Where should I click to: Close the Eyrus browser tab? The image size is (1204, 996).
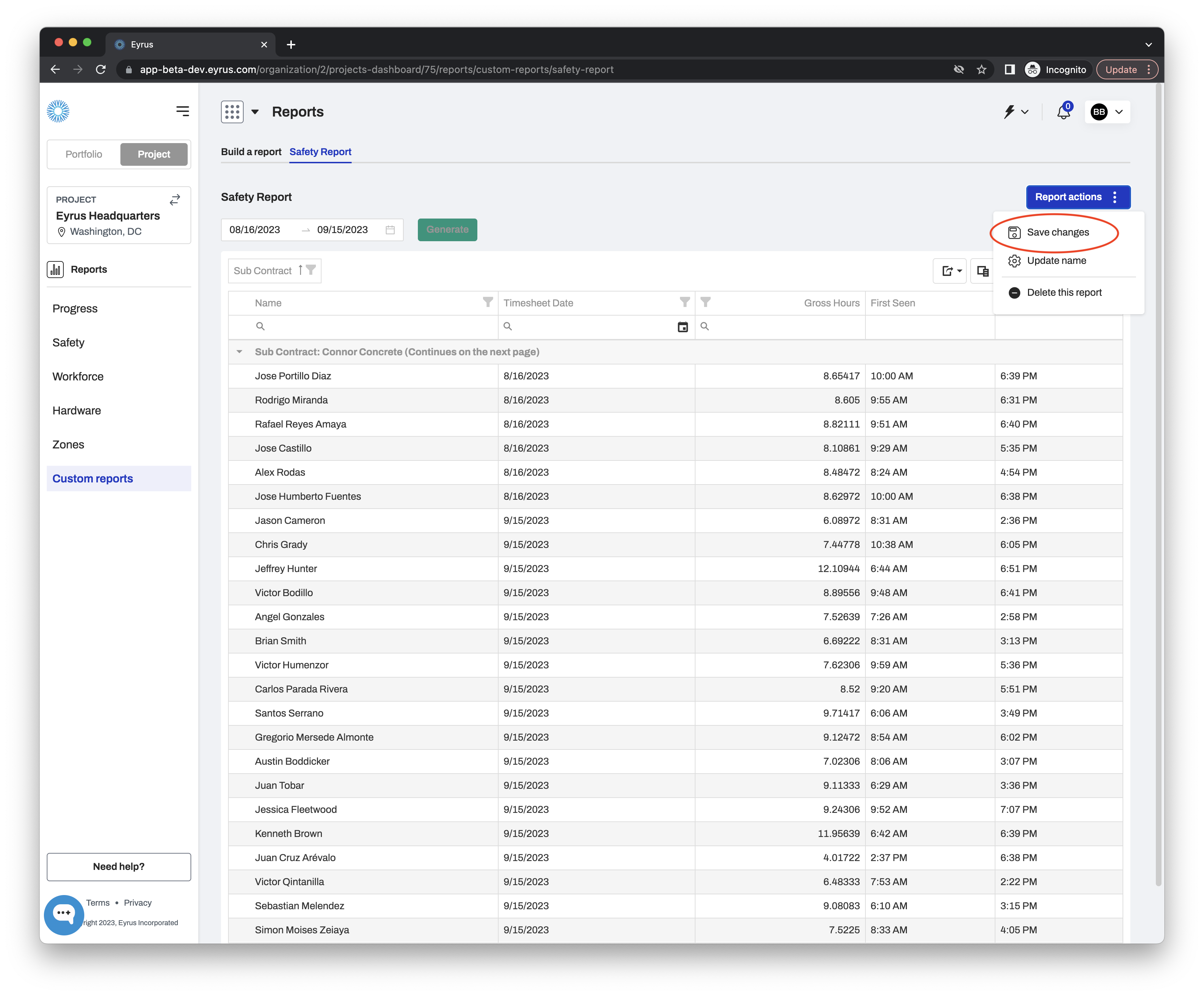point(264,45)
